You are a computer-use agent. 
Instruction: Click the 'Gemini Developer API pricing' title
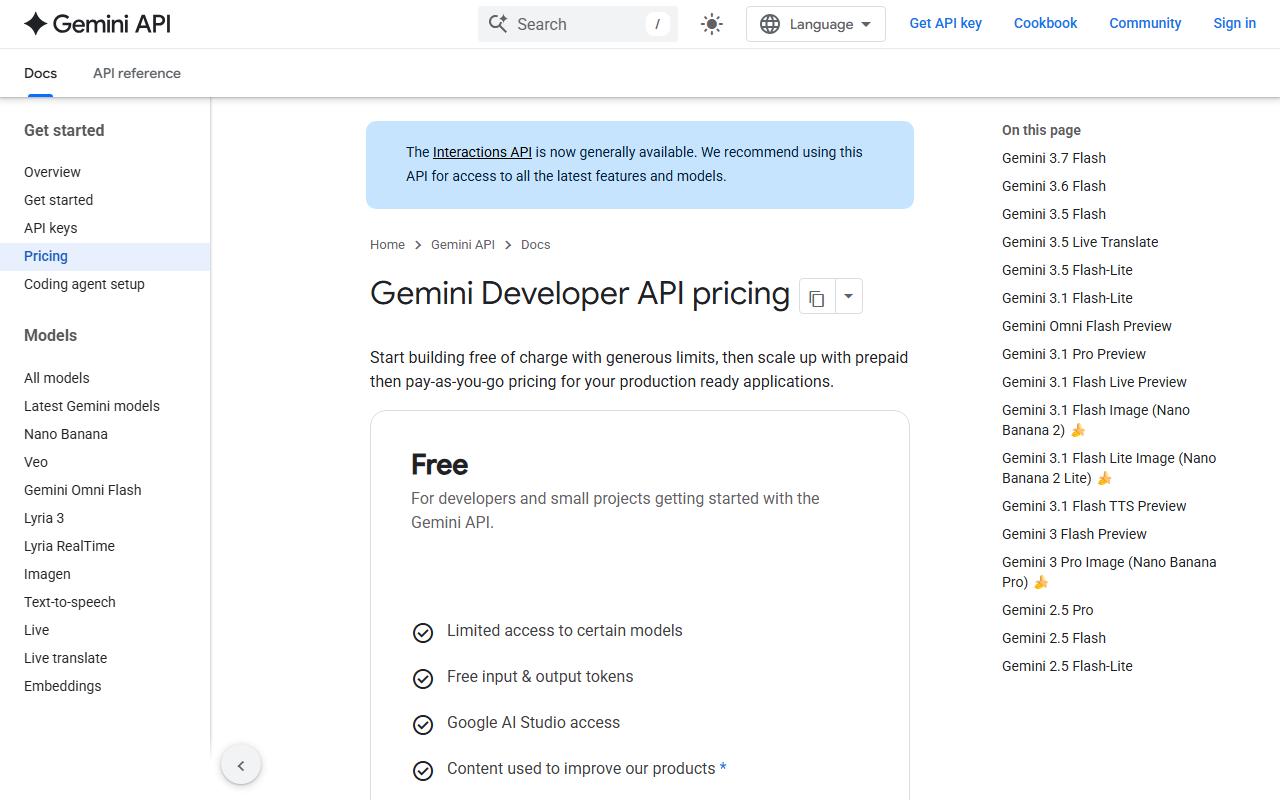580,293
